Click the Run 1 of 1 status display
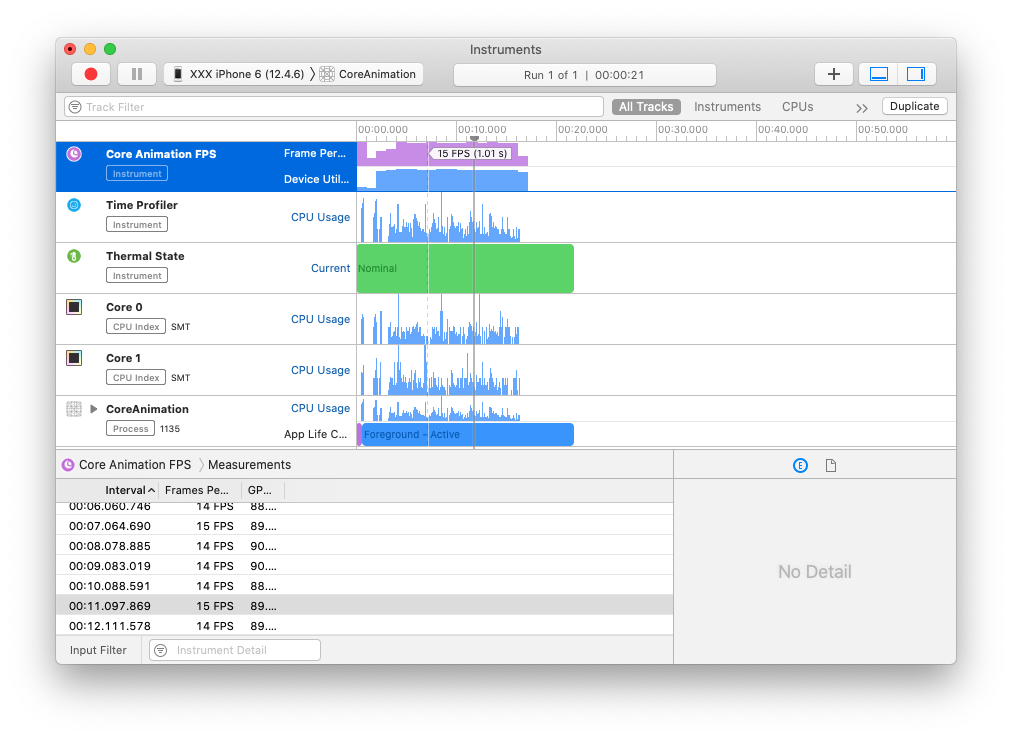The image size is (1012, 738). (x=584, y=75)
